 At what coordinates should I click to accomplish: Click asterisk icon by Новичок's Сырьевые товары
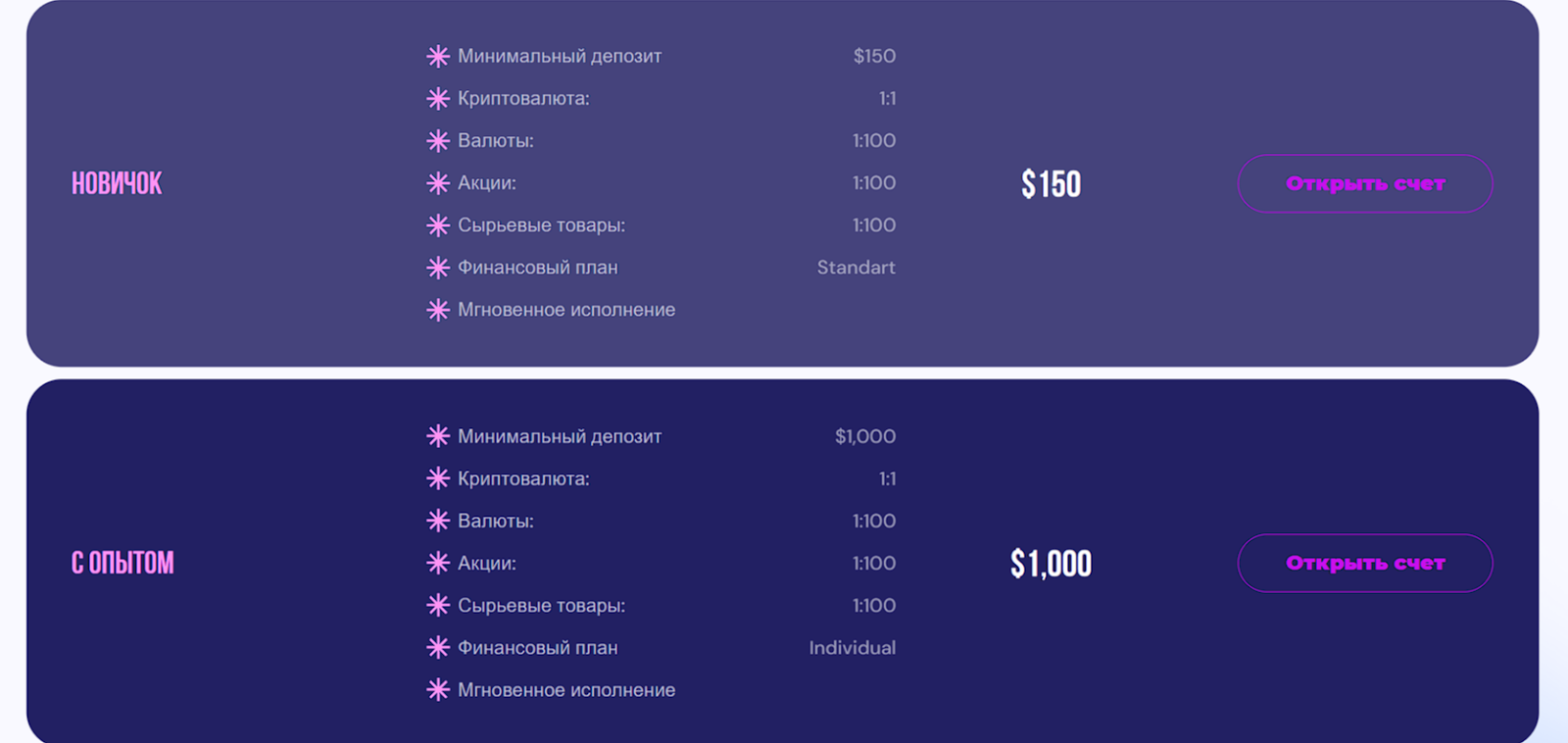coord(438,225)
